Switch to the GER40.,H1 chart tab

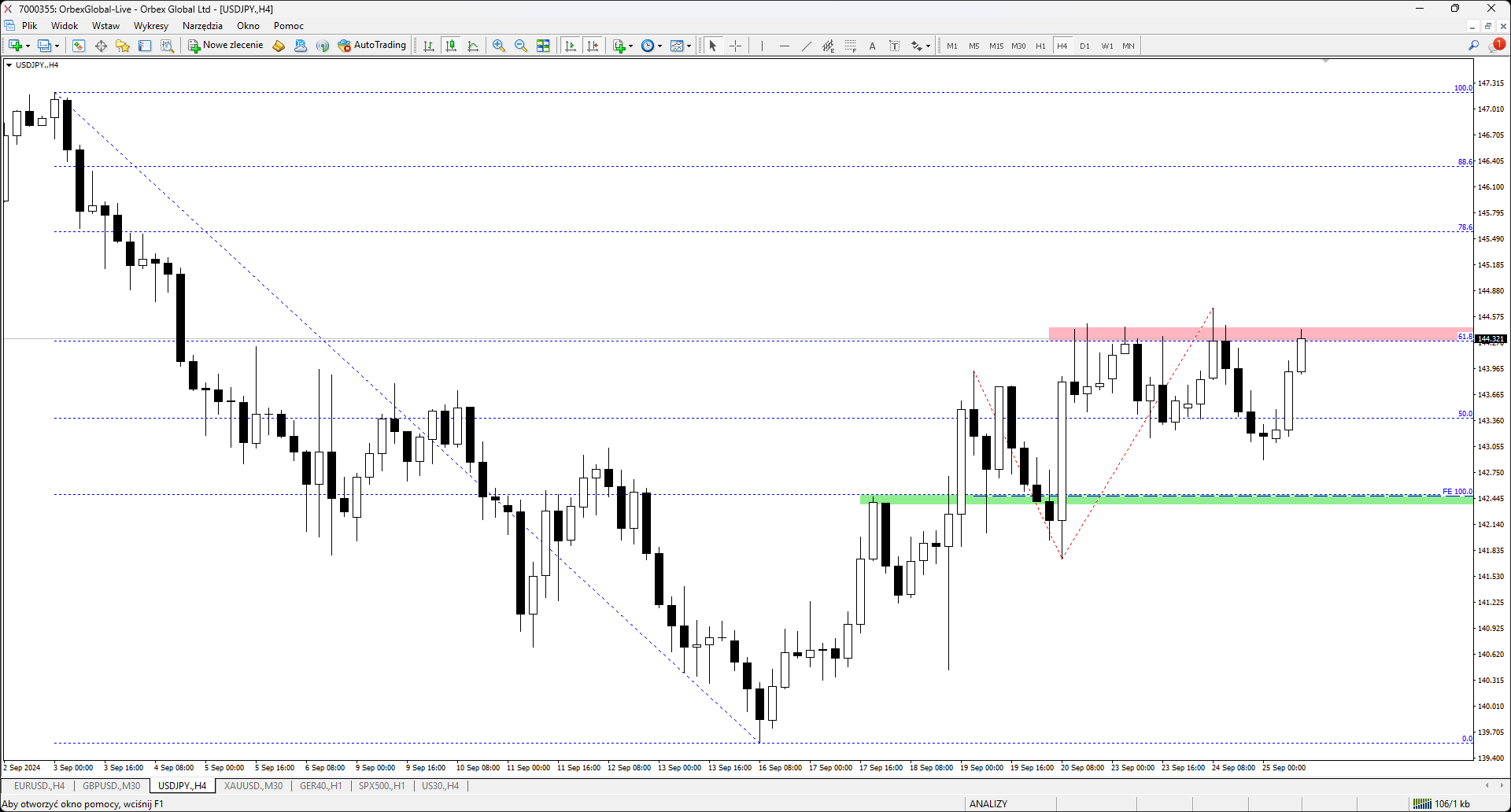321,786
